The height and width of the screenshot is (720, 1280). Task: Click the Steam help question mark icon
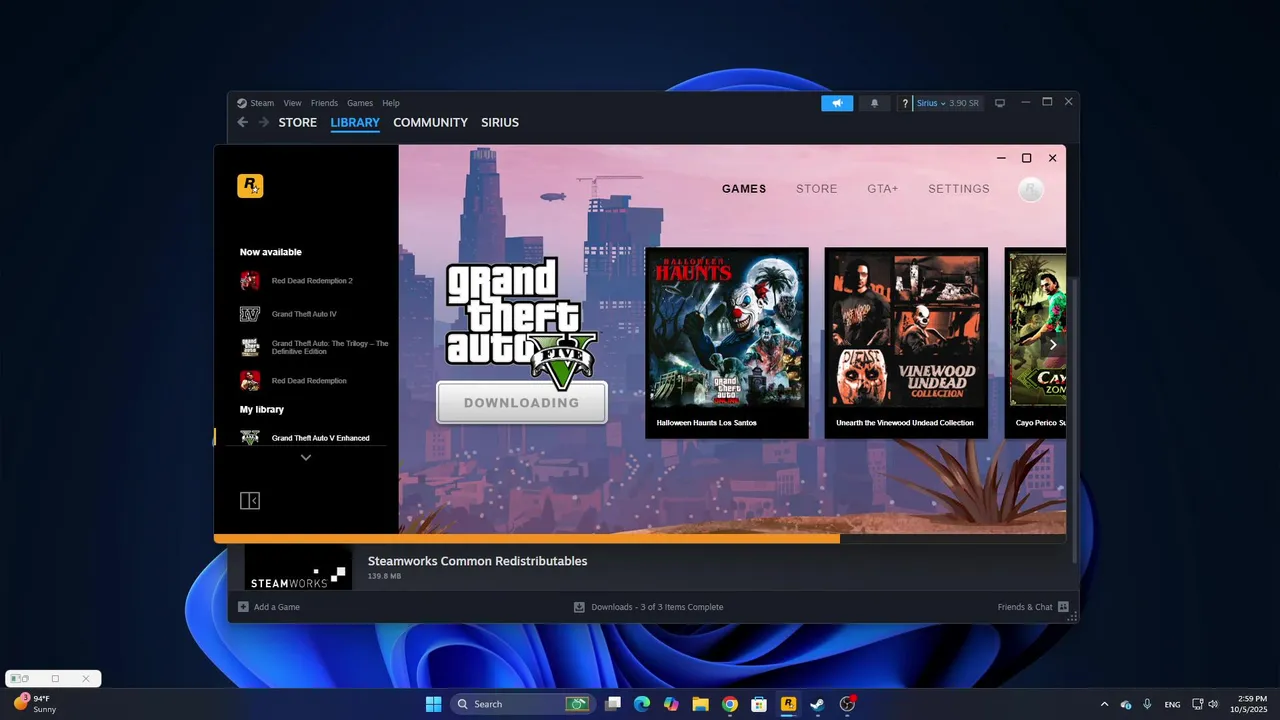tap(905, 103)
